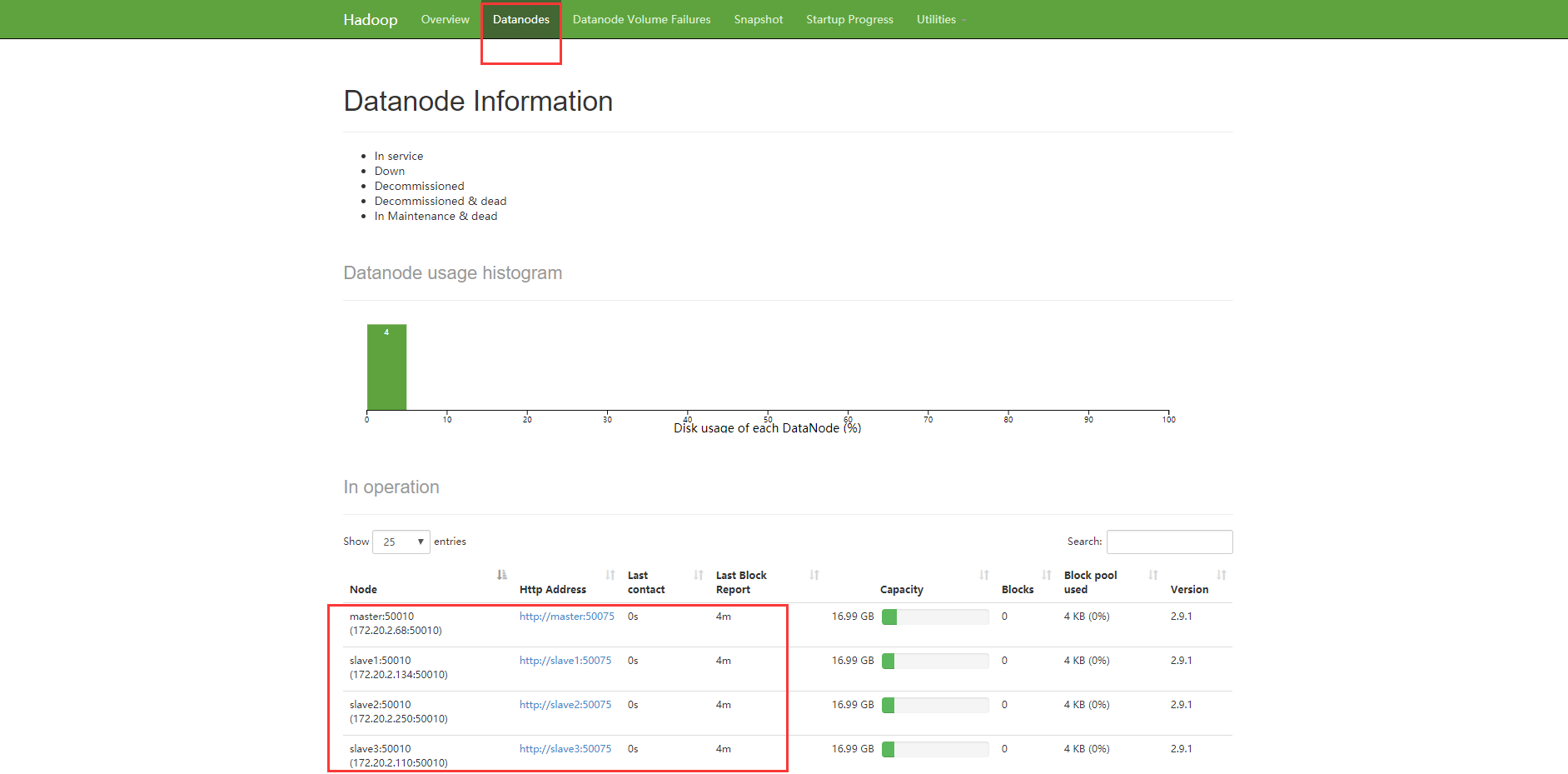
Task: Click the master capacity usage bar
Action: click(x=935, y=617)
